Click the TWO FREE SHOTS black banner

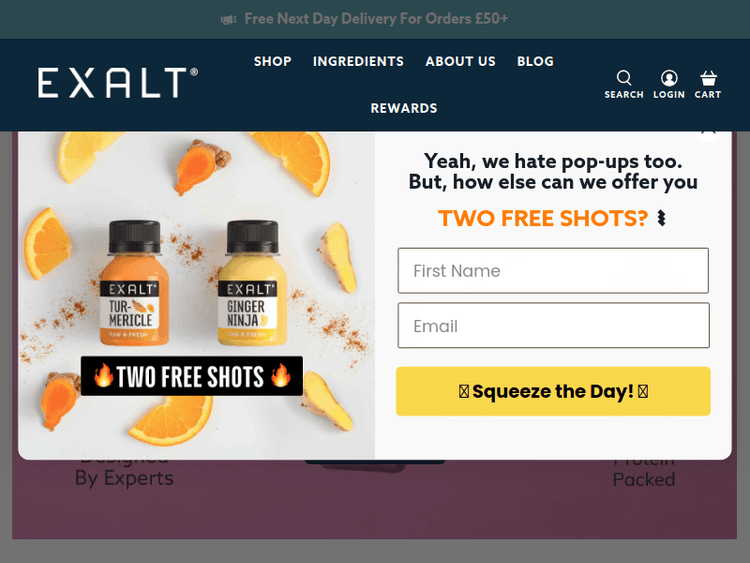192,376
